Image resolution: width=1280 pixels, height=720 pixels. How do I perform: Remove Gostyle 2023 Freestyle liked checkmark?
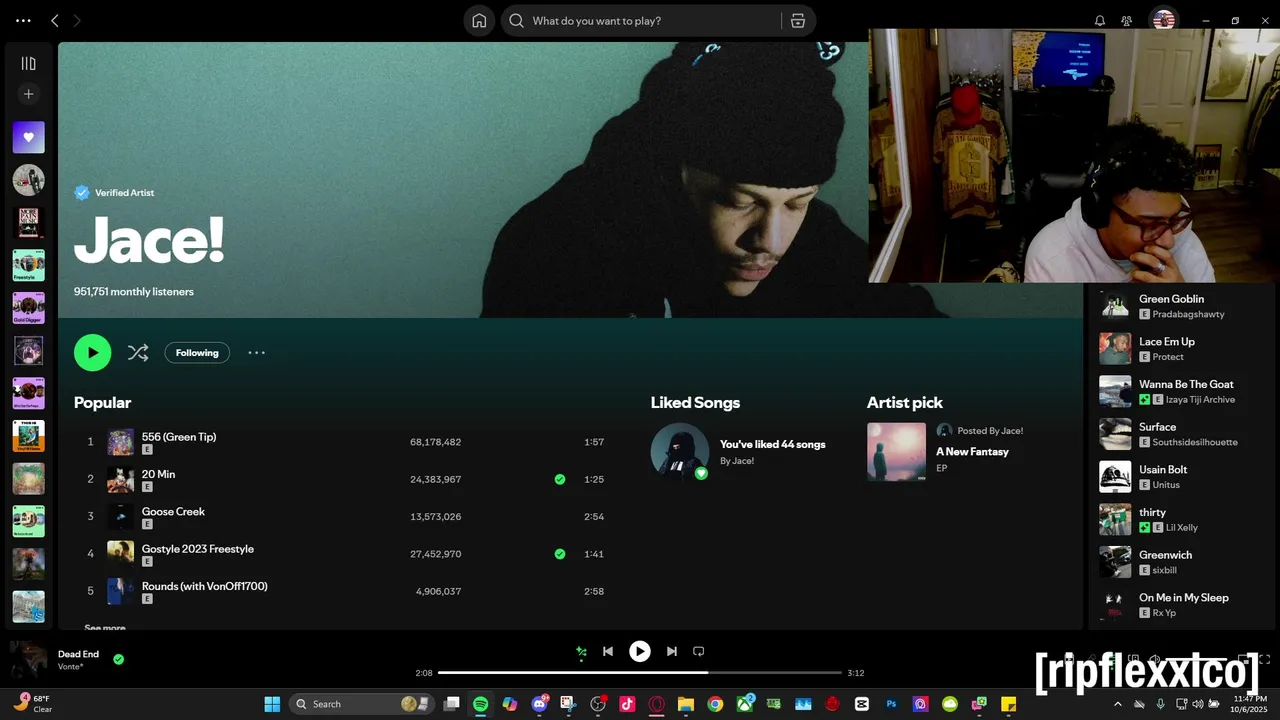coord(560,554)
